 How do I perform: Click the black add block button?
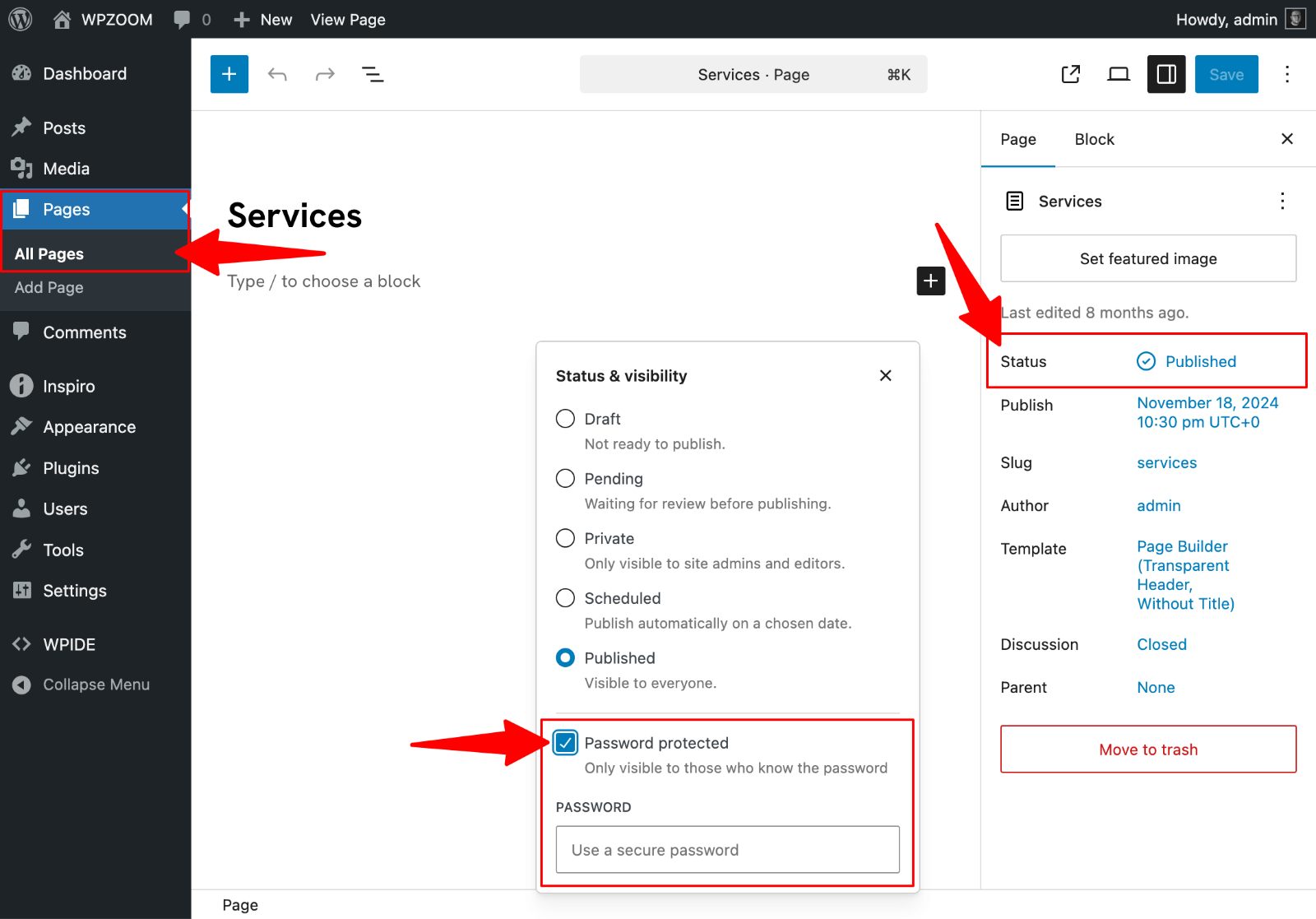(x=930, y=281)
